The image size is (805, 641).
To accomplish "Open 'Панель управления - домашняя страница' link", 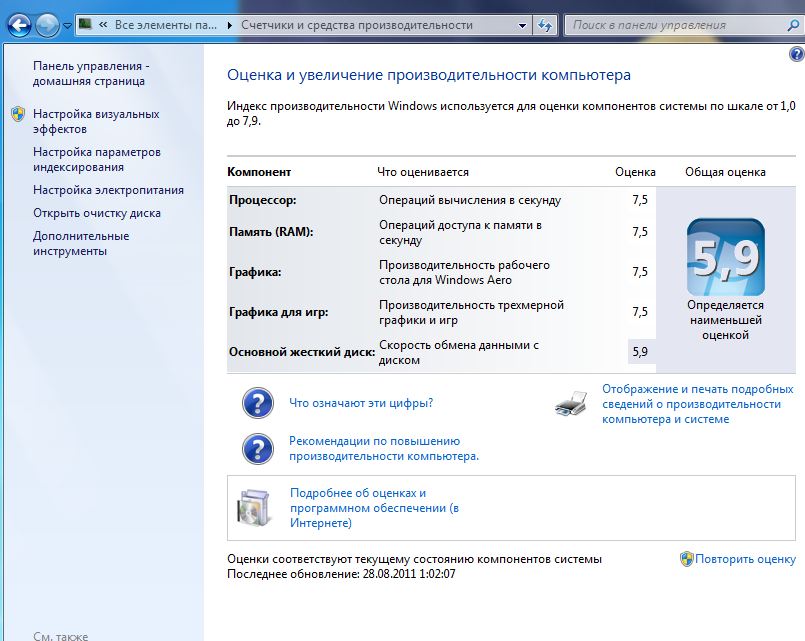I will 91,73.
